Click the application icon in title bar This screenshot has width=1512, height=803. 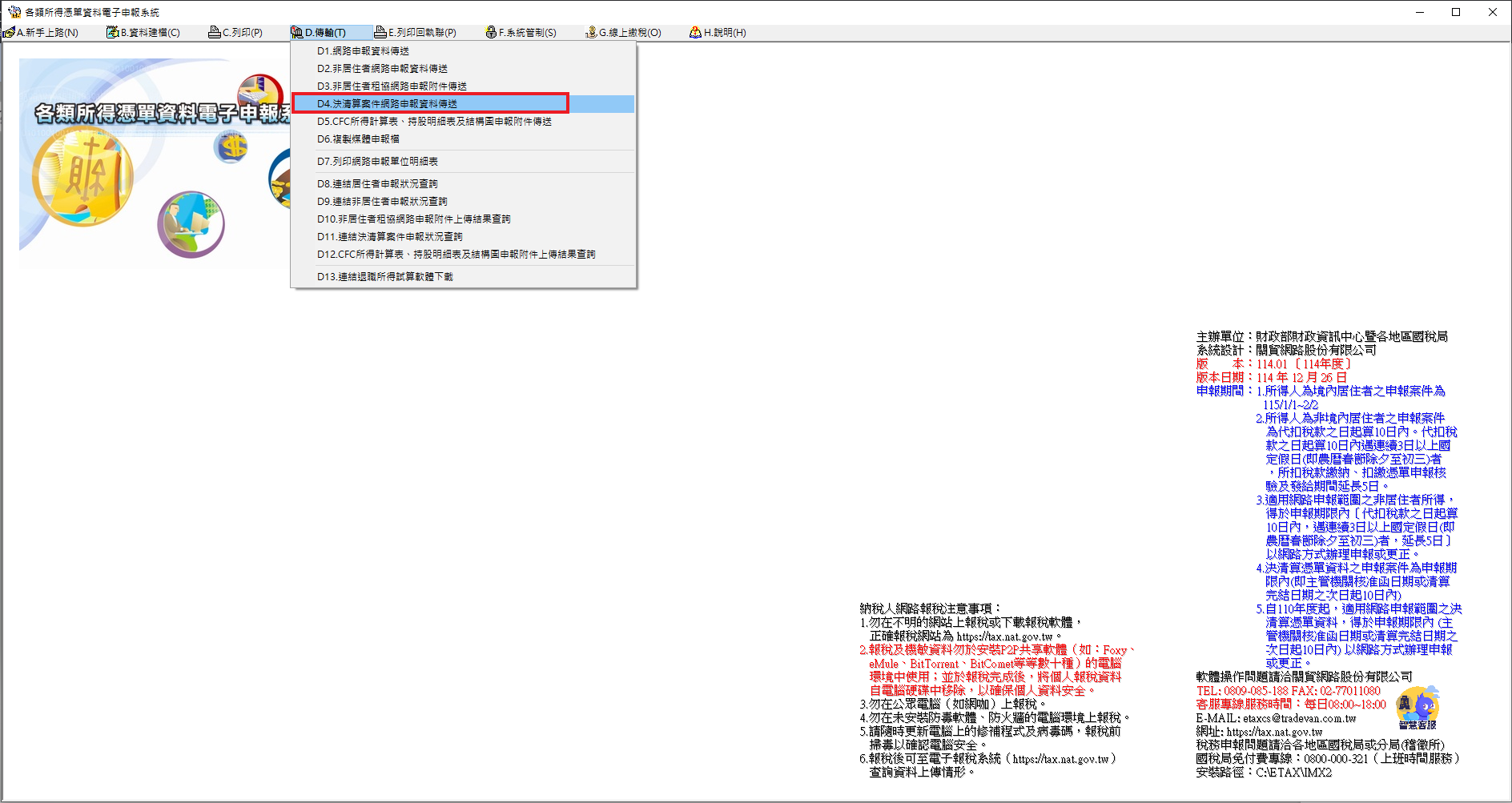(14, 12)
